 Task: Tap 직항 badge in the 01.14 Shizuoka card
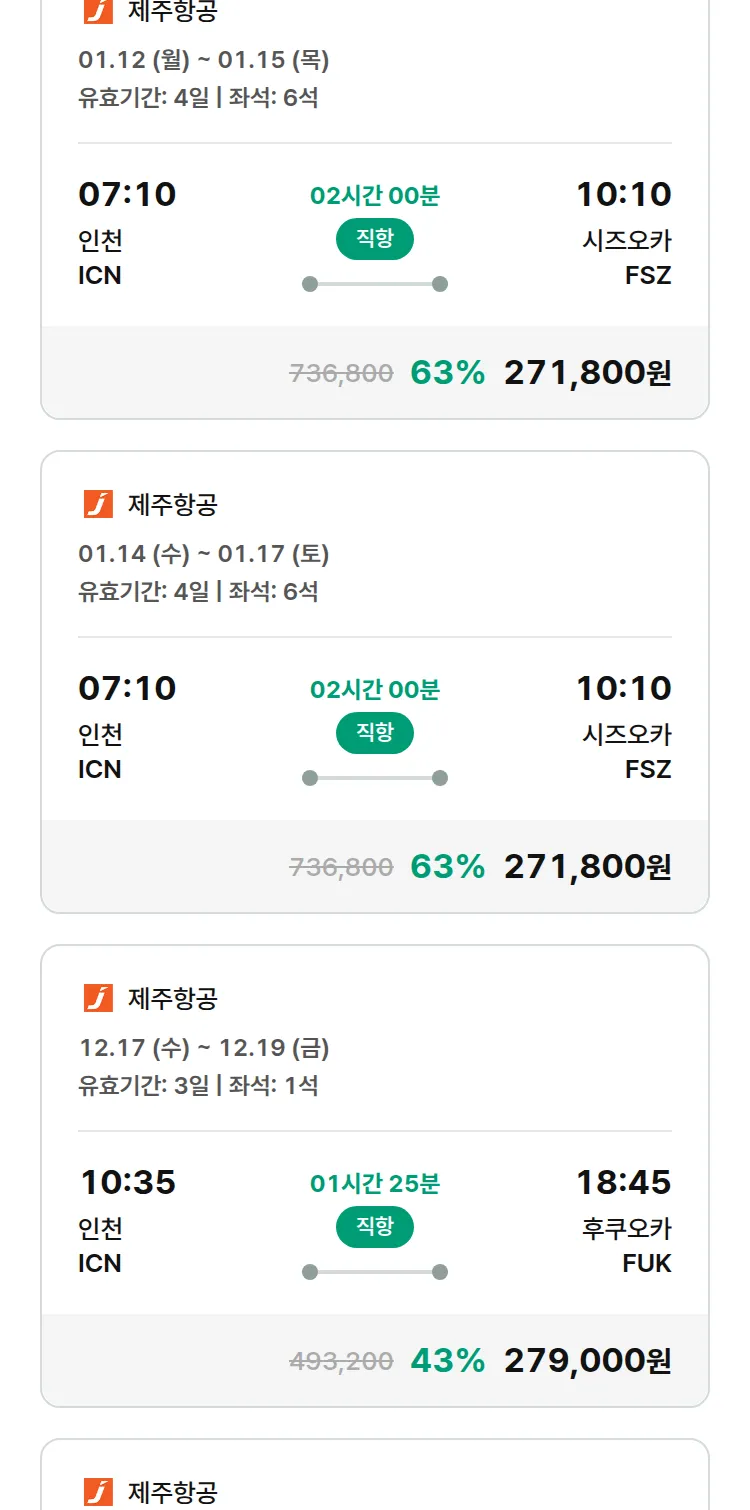pyautogui.click(x=374, y=733)
